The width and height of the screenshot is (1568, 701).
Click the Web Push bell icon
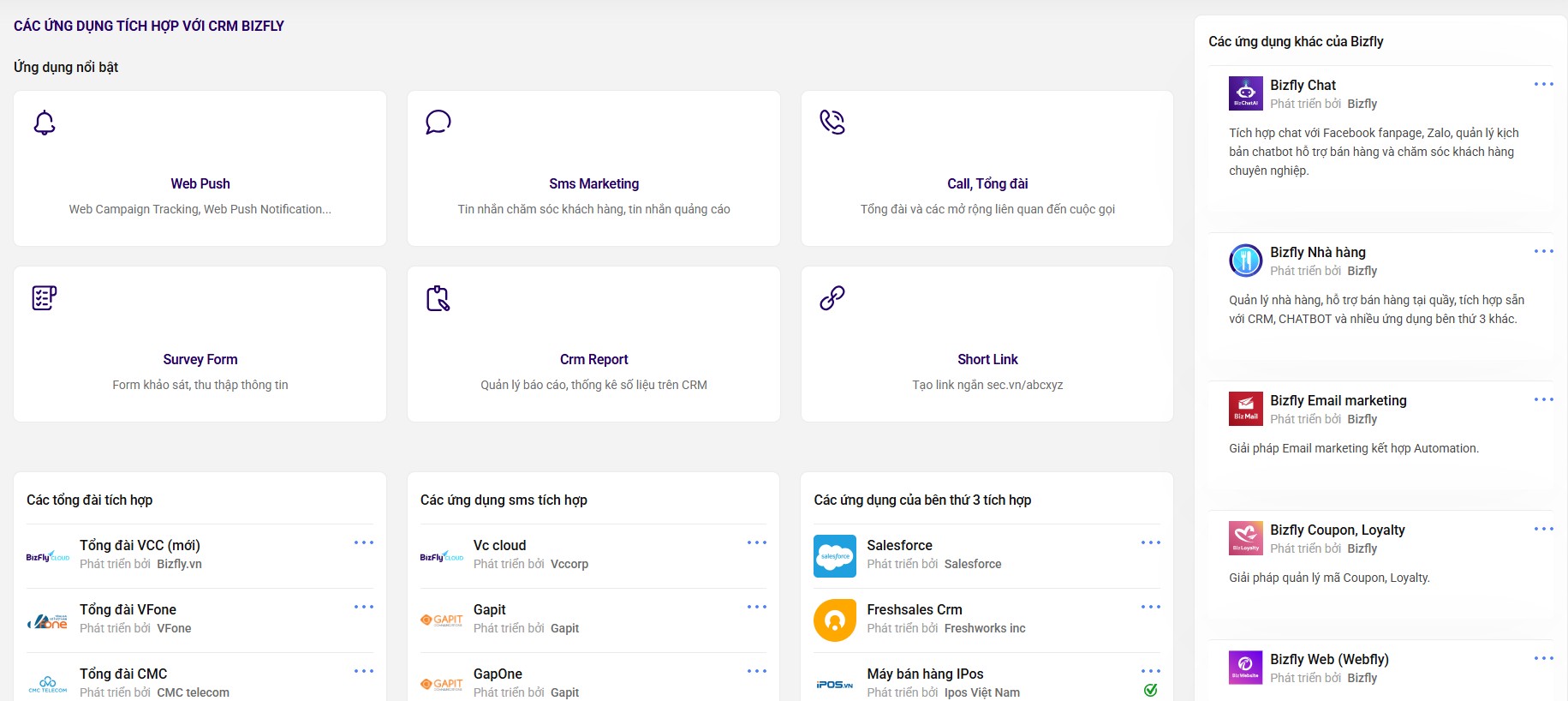[x=45, y=123]
